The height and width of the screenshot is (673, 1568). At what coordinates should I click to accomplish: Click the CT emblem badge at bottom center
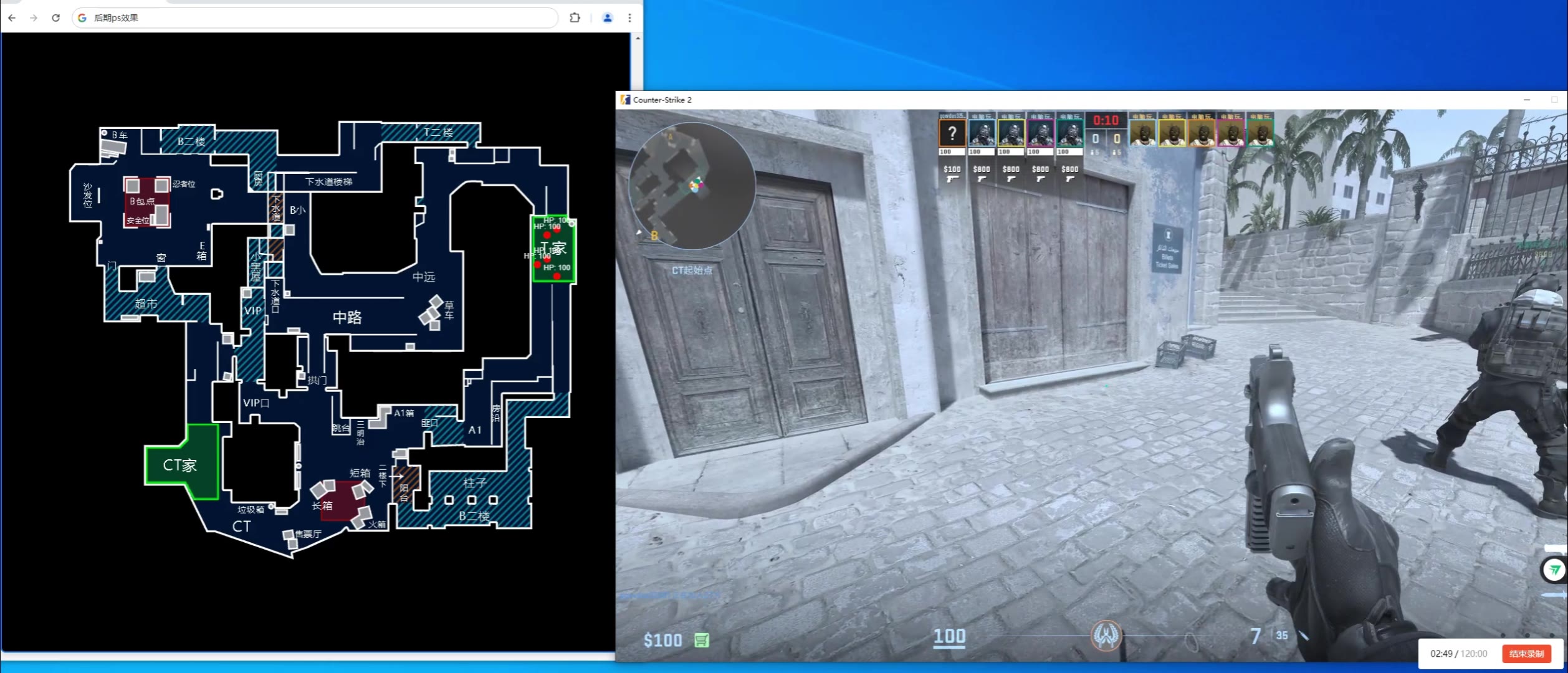pos(1106,636)
